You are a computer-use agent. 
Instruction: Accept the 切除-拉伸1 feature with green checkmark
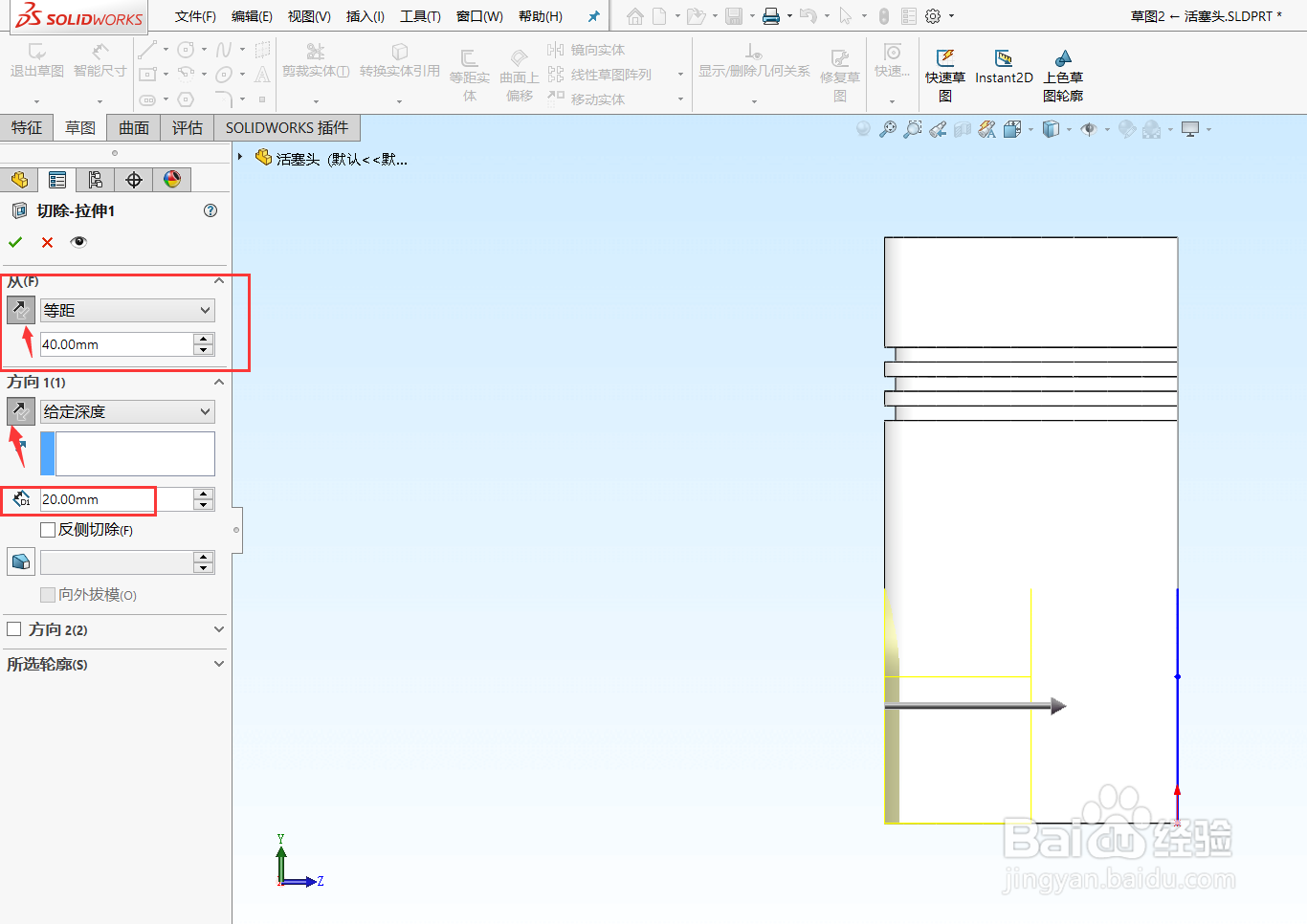(15, 242)
